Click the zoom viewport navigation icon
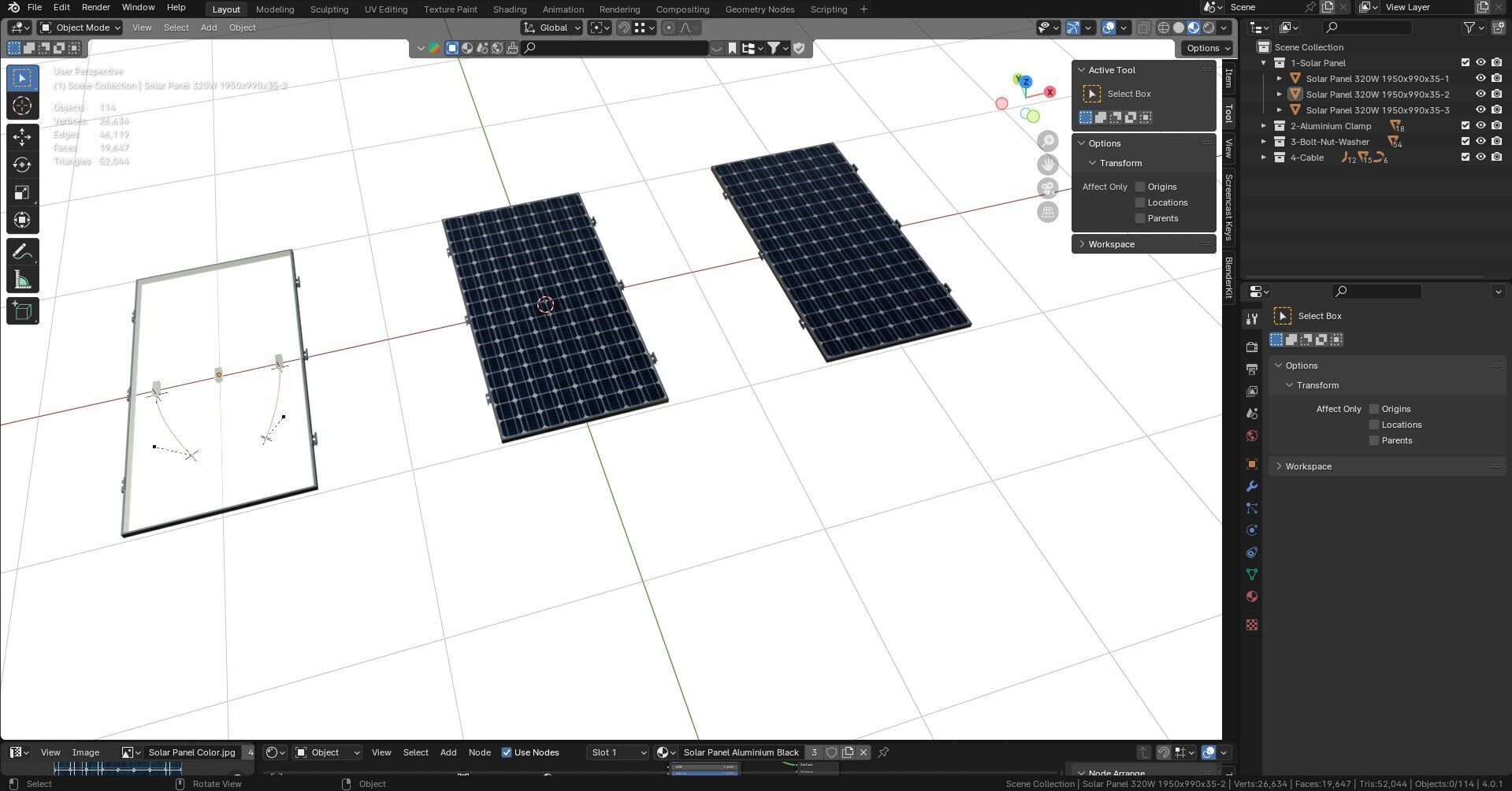1512x791 pixels. point(1047,141)
